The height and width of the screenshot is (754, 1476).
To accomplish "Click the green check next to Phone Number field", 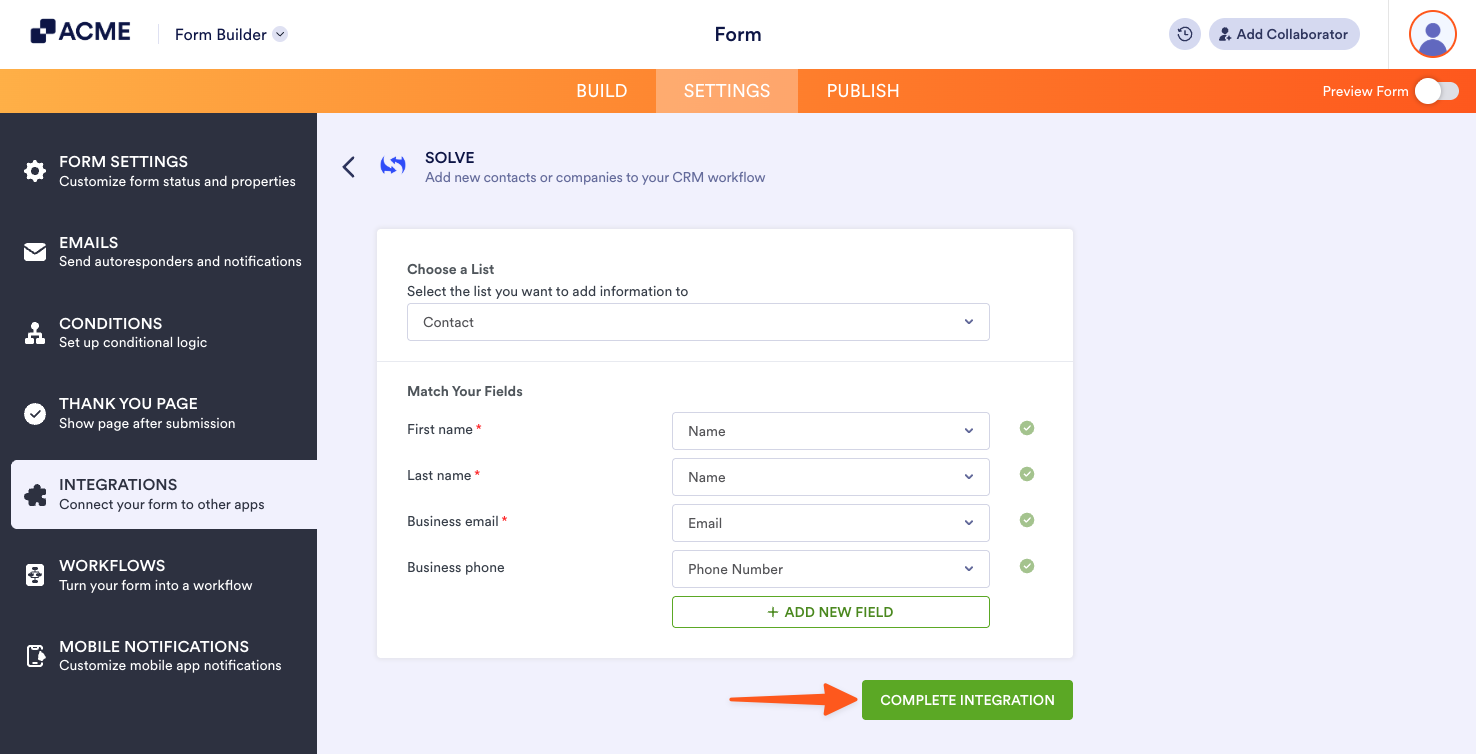I will (1026, 566).
